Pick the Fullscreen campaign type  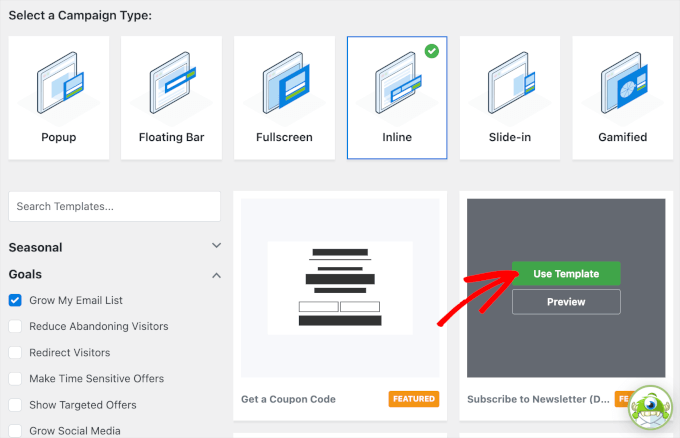pyautogui.click(x=284, y=98)
